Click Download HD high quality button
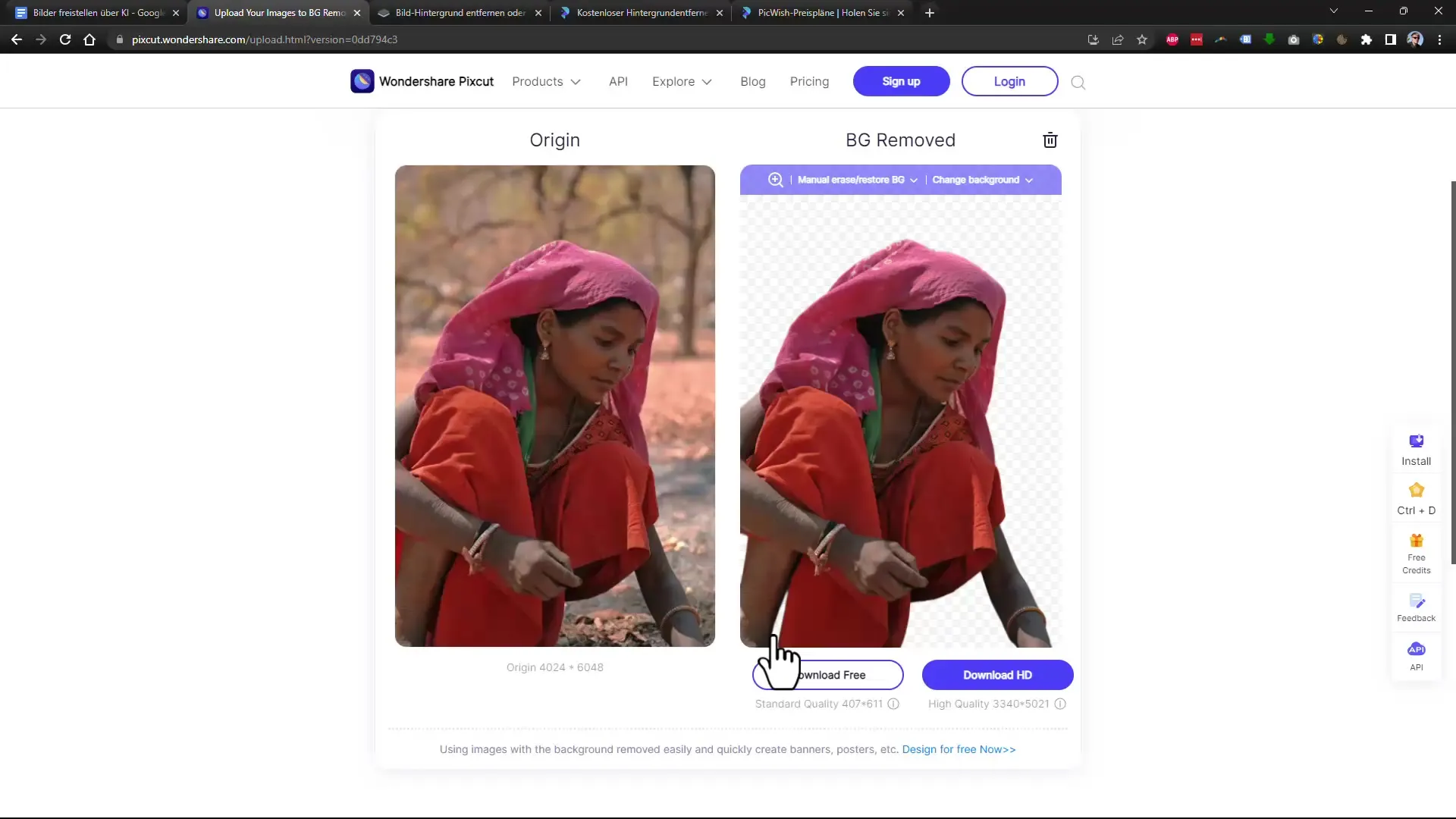Screen dimensions: 1456x819 pos(998,675)
